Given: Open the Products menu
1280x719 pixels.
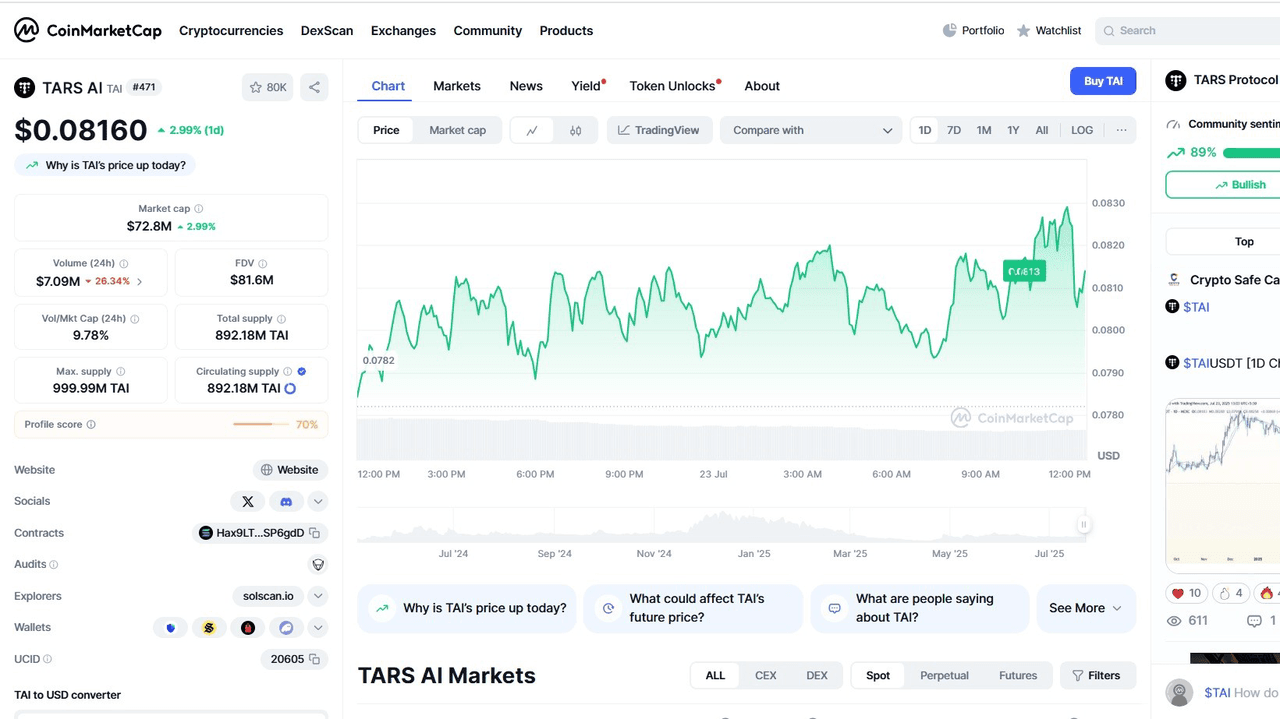Looking at the screenshot, I should tap(566, 31).
